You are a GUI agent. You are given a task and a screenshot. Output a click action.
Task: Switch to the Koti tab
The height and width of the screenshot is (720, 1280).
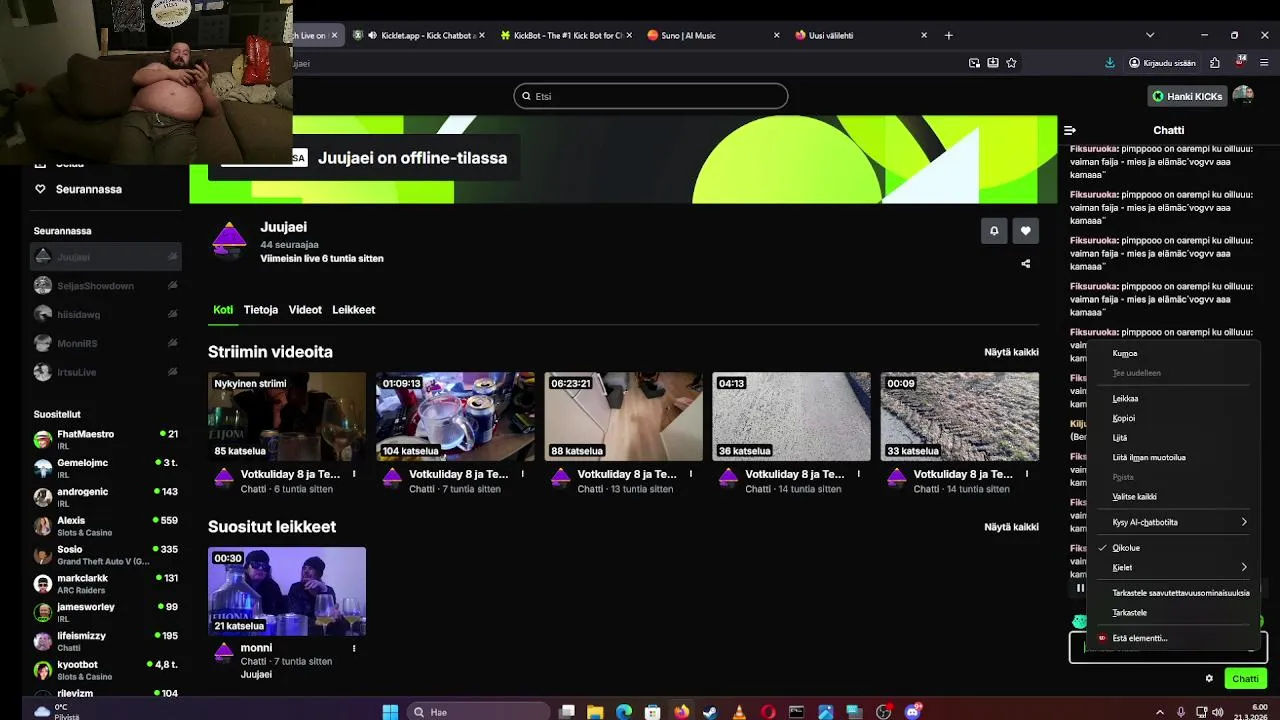pos(223,310)
